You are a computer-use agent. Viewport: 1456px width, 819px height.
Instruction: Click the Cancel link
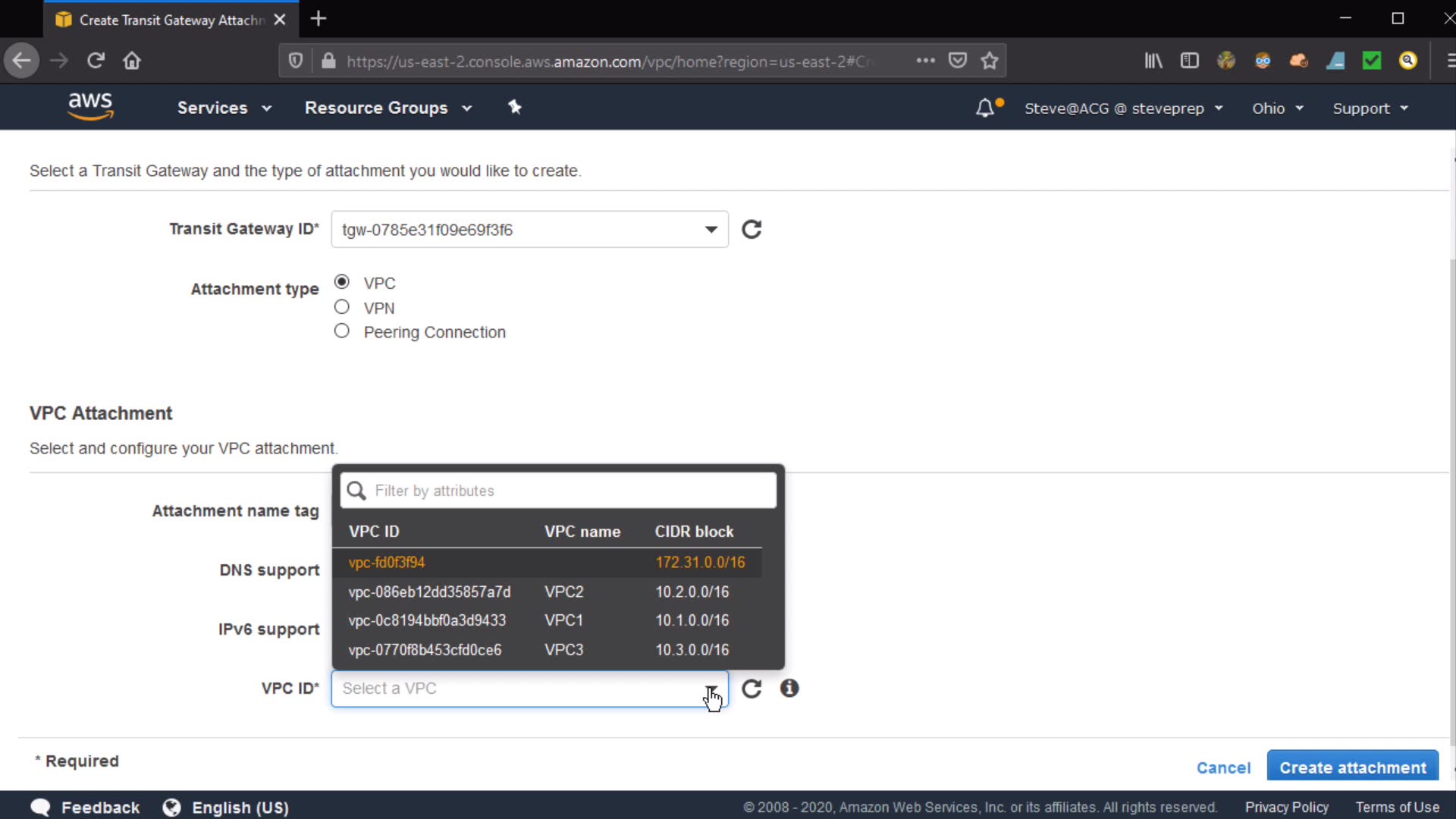tap(1223, 767)
